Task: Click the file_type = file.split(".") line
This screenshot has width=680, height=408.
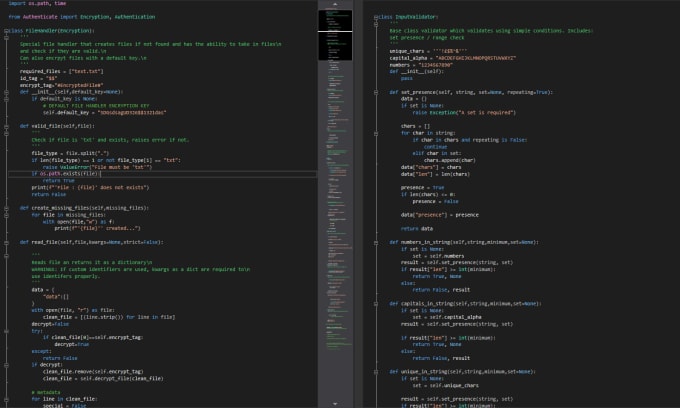Action: tap(70, 153)
